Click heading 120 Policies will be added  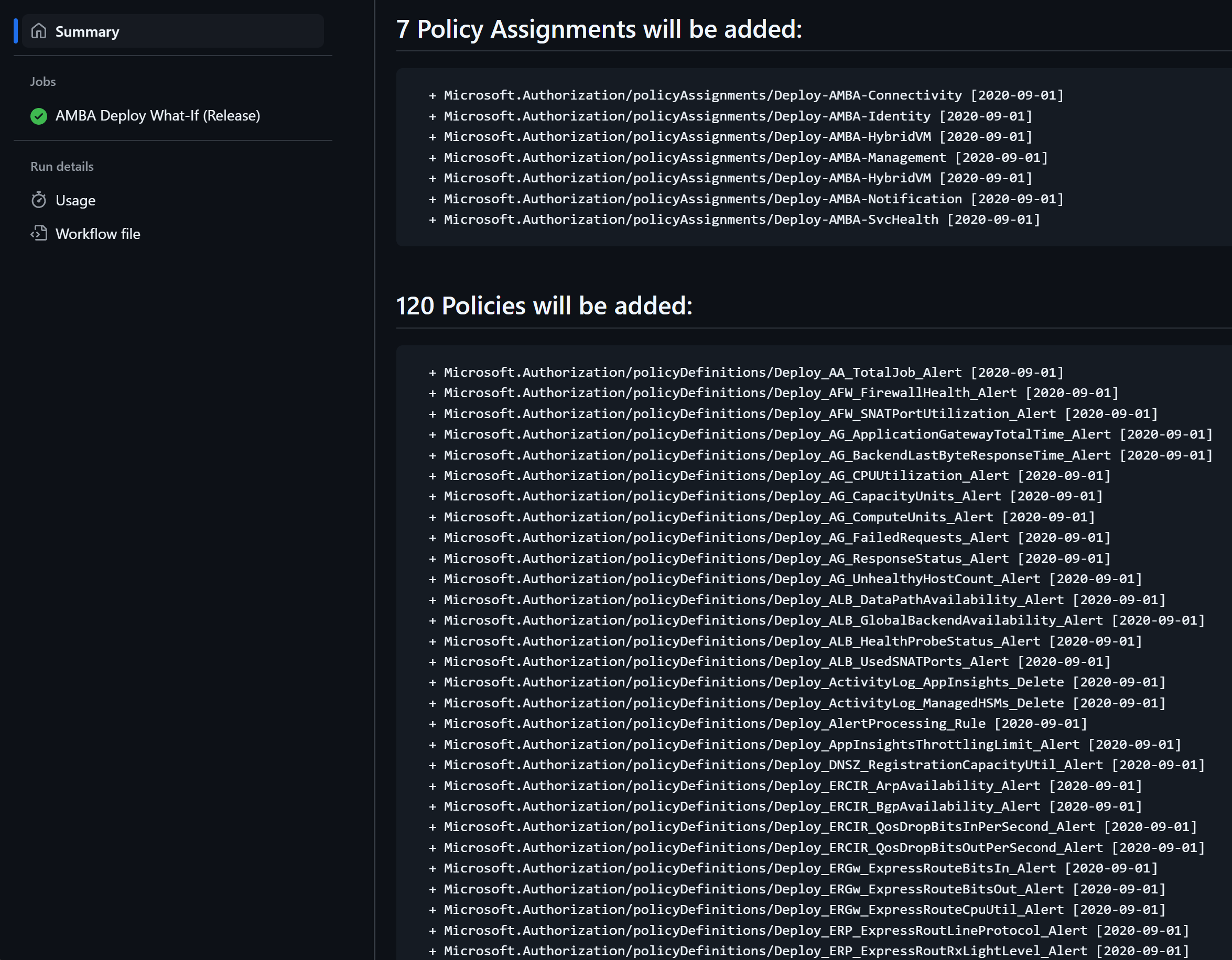coord(544,306)
